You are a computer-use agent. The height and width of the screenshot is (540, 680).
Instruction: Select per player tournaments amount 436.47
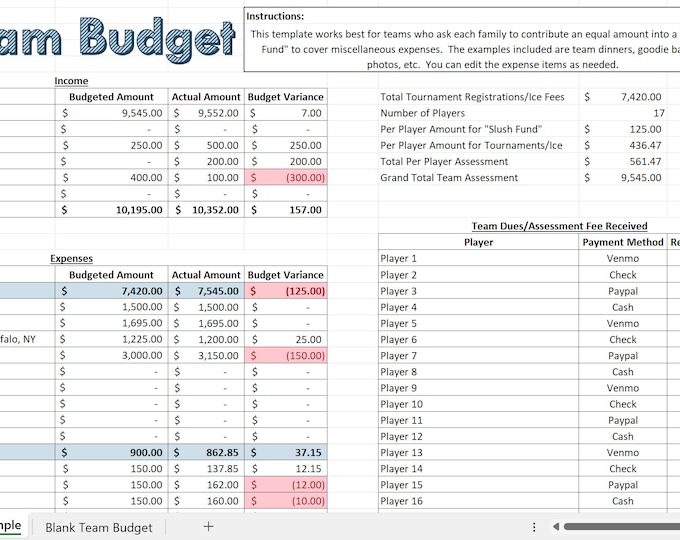(622, 145)
